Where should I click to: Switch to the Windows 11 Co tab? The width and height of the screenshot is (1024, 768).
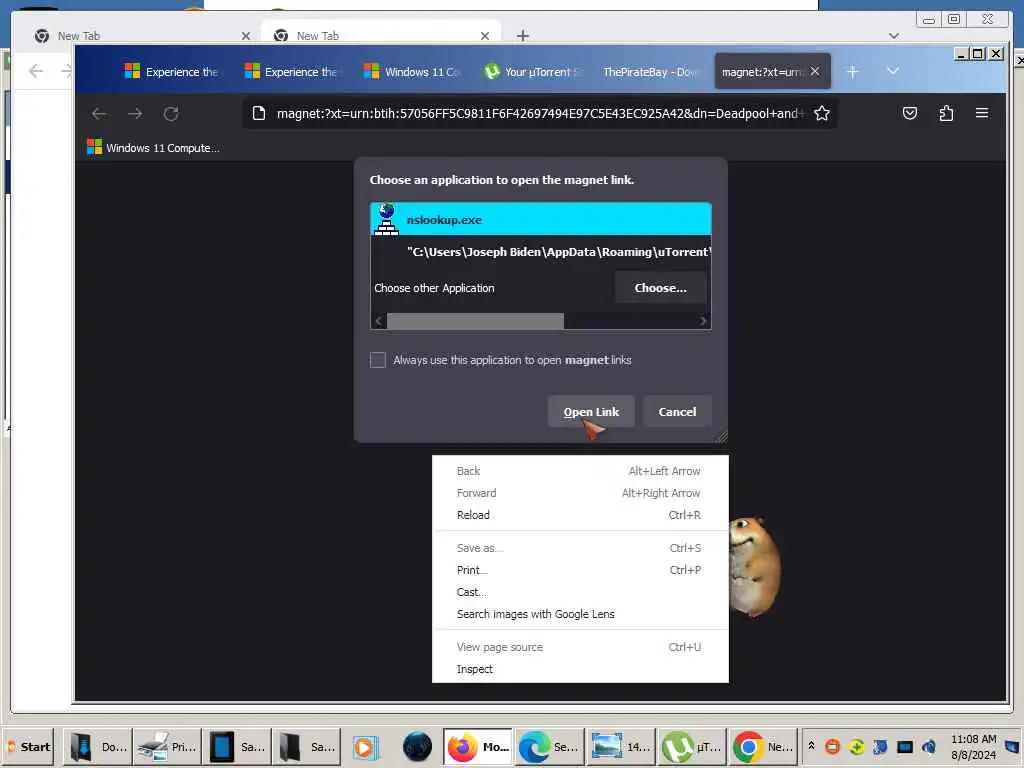(412, 72)
